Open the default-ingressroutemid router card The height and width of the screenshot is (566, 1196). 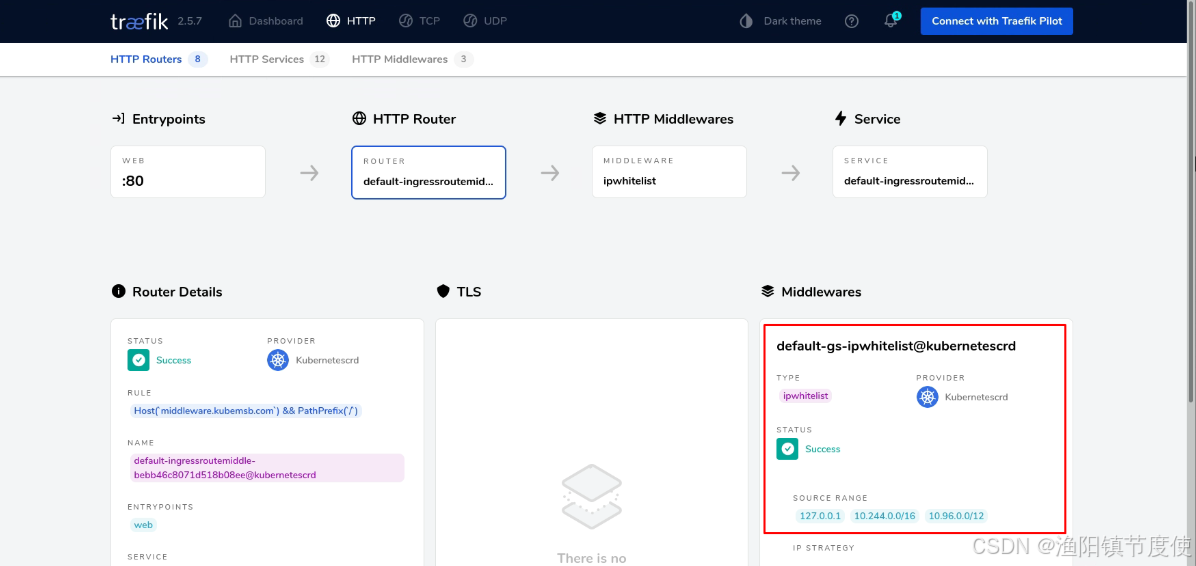[x=429, y=172]
